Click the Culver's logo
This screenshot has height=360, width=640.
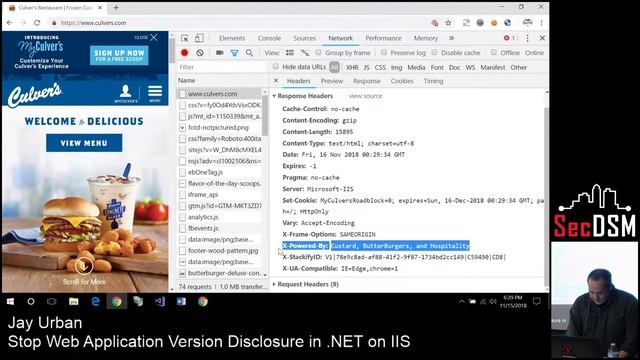pos(35,94)
